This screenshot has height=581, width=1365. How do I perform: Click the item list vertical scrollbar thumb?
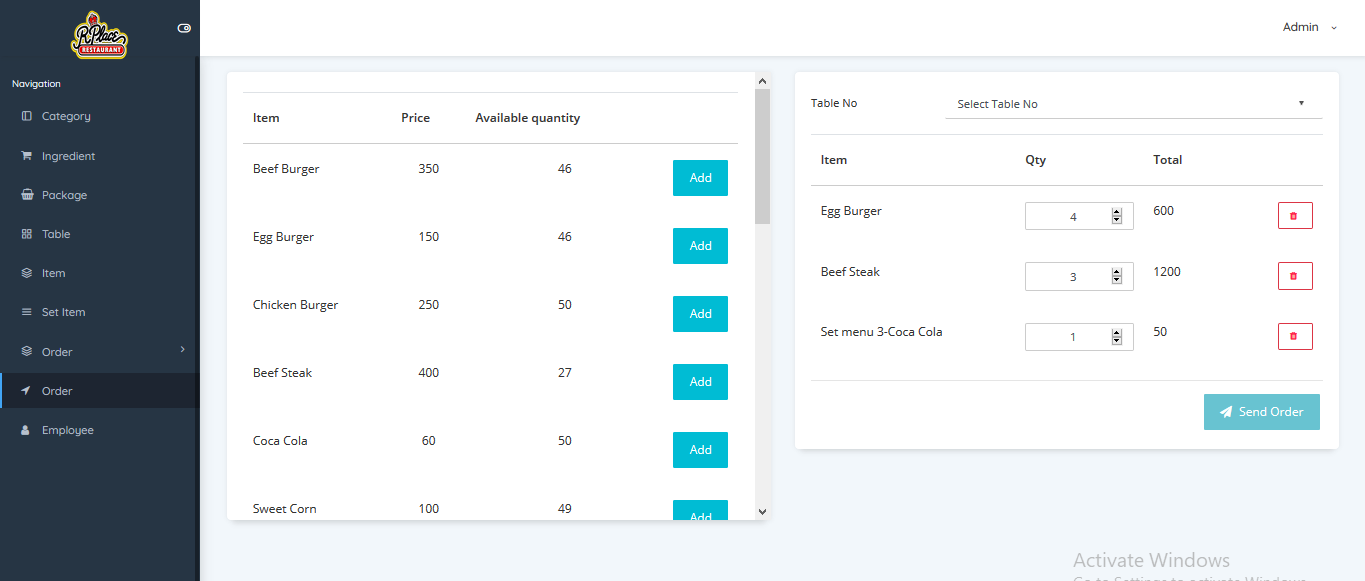(x=762, y=156)
